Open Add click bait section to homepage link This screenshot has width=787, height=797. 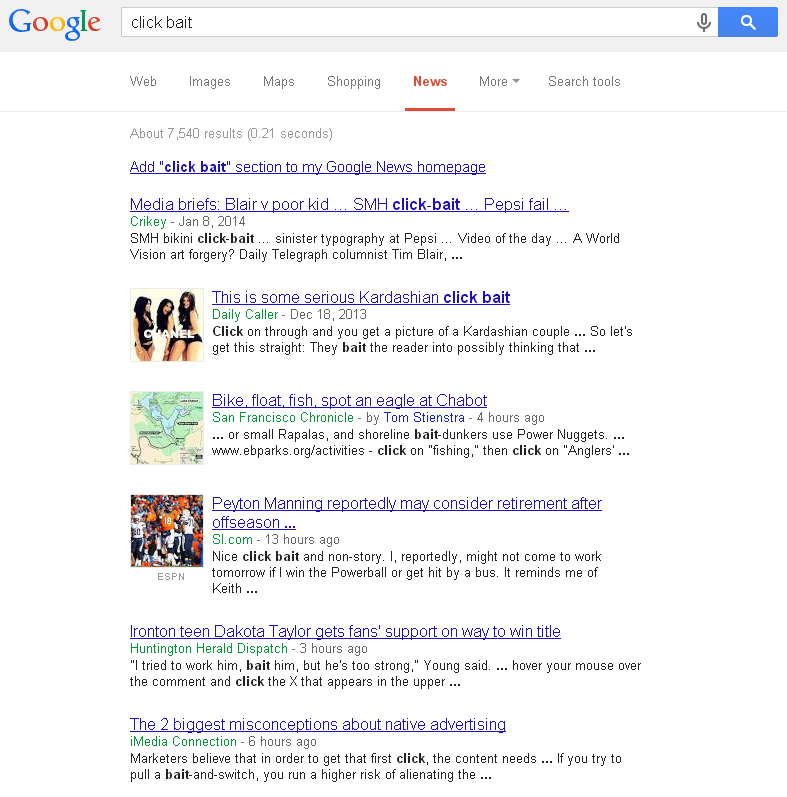(308, 167)
